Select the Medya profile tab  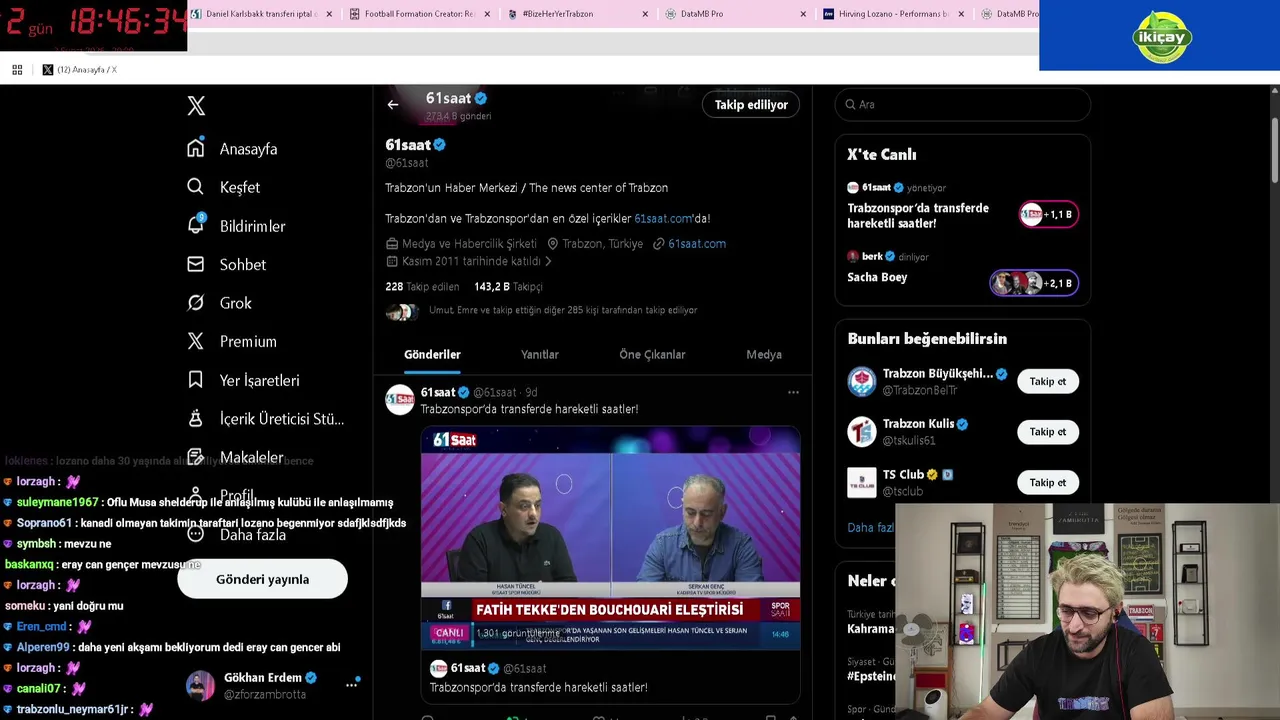coord(764,354)
